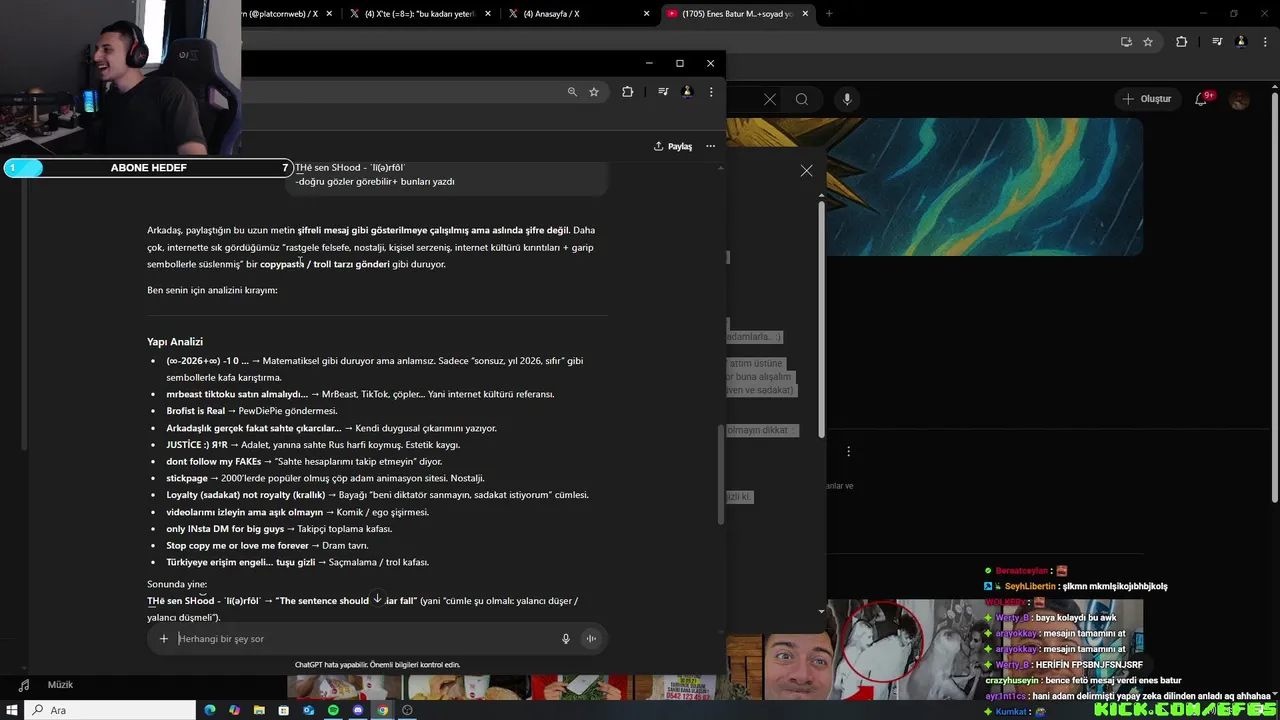Click the install app icon in YouTube address bar

click(1127, 42)
